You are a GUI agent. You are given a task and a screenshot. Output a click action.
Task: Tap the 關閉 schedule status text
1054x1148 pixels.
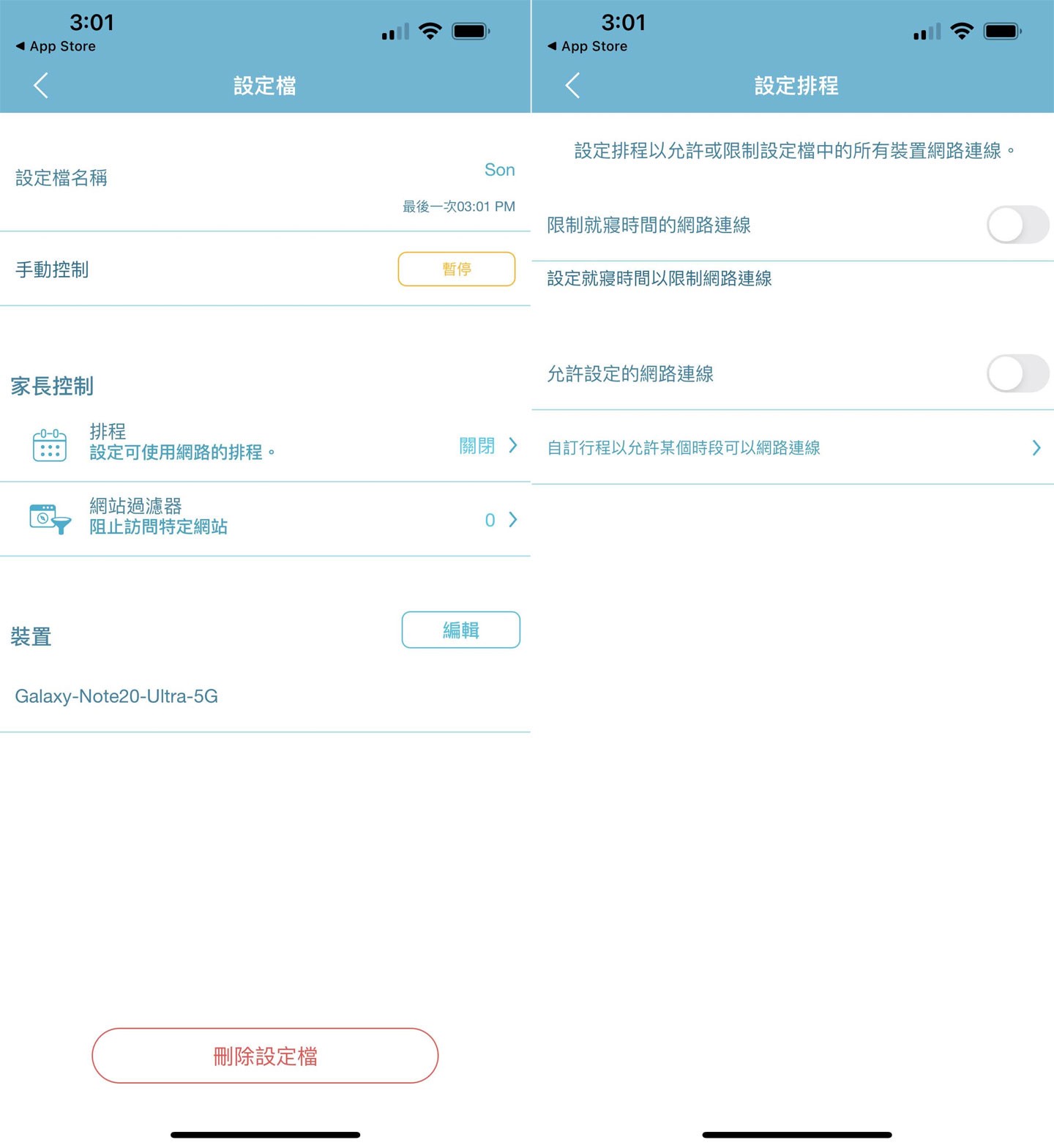pos(477,446)
